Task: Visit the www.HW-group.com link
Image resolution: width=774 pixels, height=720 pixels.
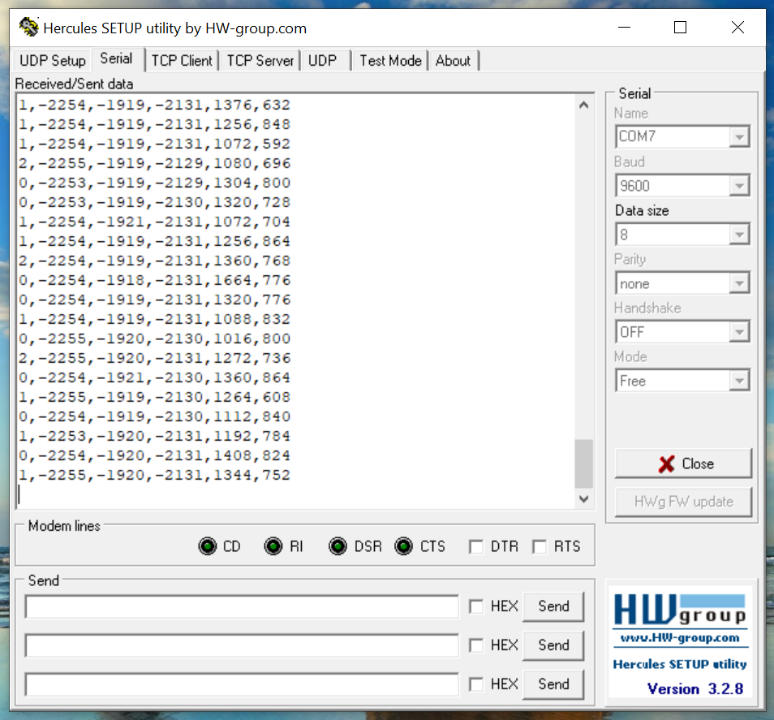Action: pyautogui.click(x=680, y=638)
